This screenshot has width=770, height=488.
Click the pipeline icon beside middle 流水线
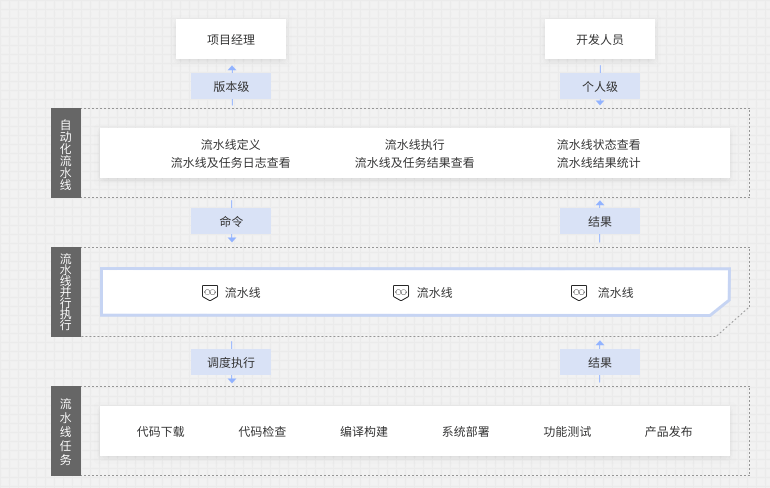pyautogui.click(x=401, y=293)
